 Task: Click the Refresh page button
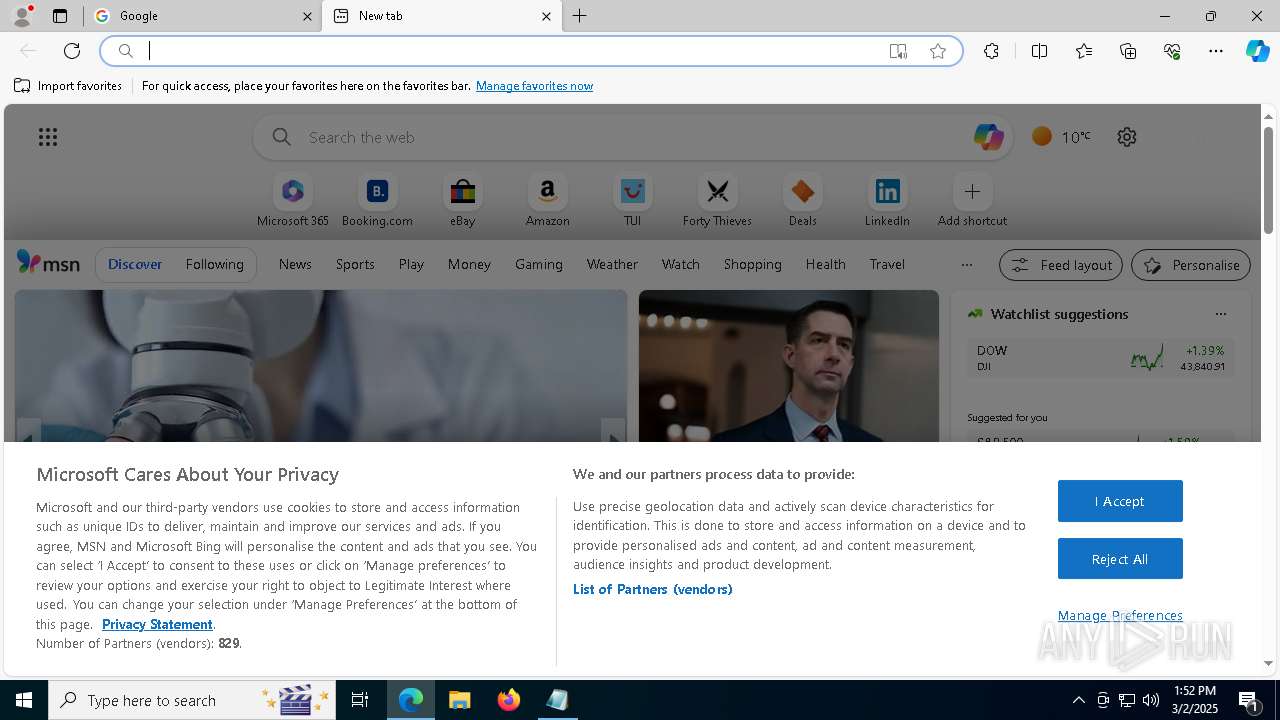tap(72, 51)
